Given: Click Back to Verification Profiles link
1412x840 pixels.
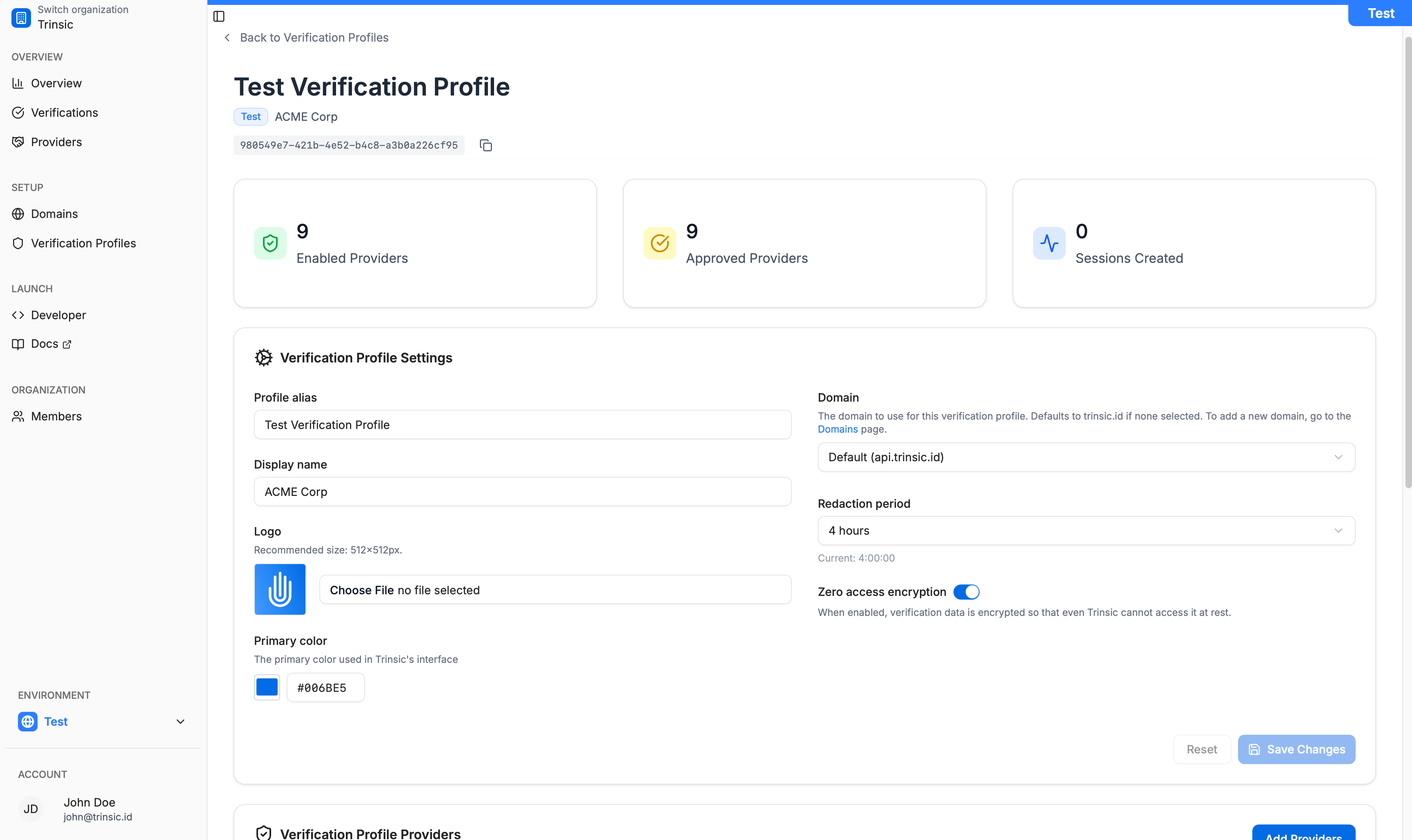Looking at the screenshot, I should point(313,38).
